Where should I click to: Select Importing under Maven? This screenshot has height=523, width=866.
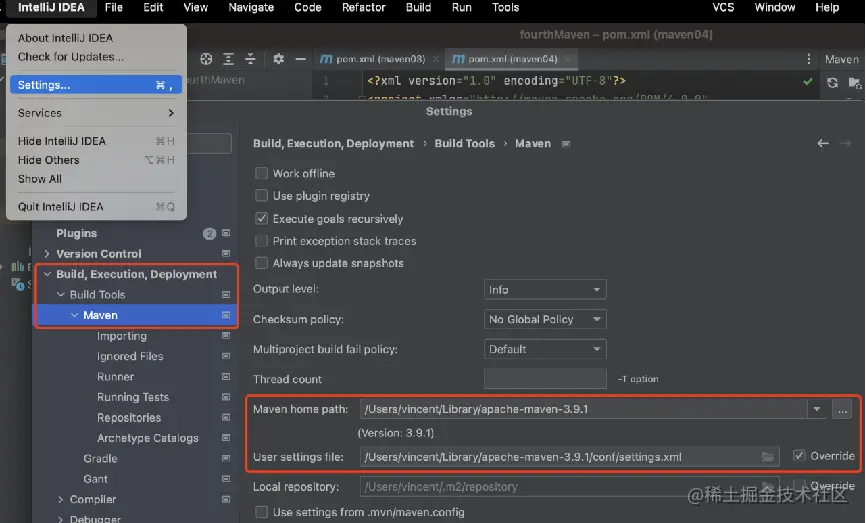pos(122,336)
